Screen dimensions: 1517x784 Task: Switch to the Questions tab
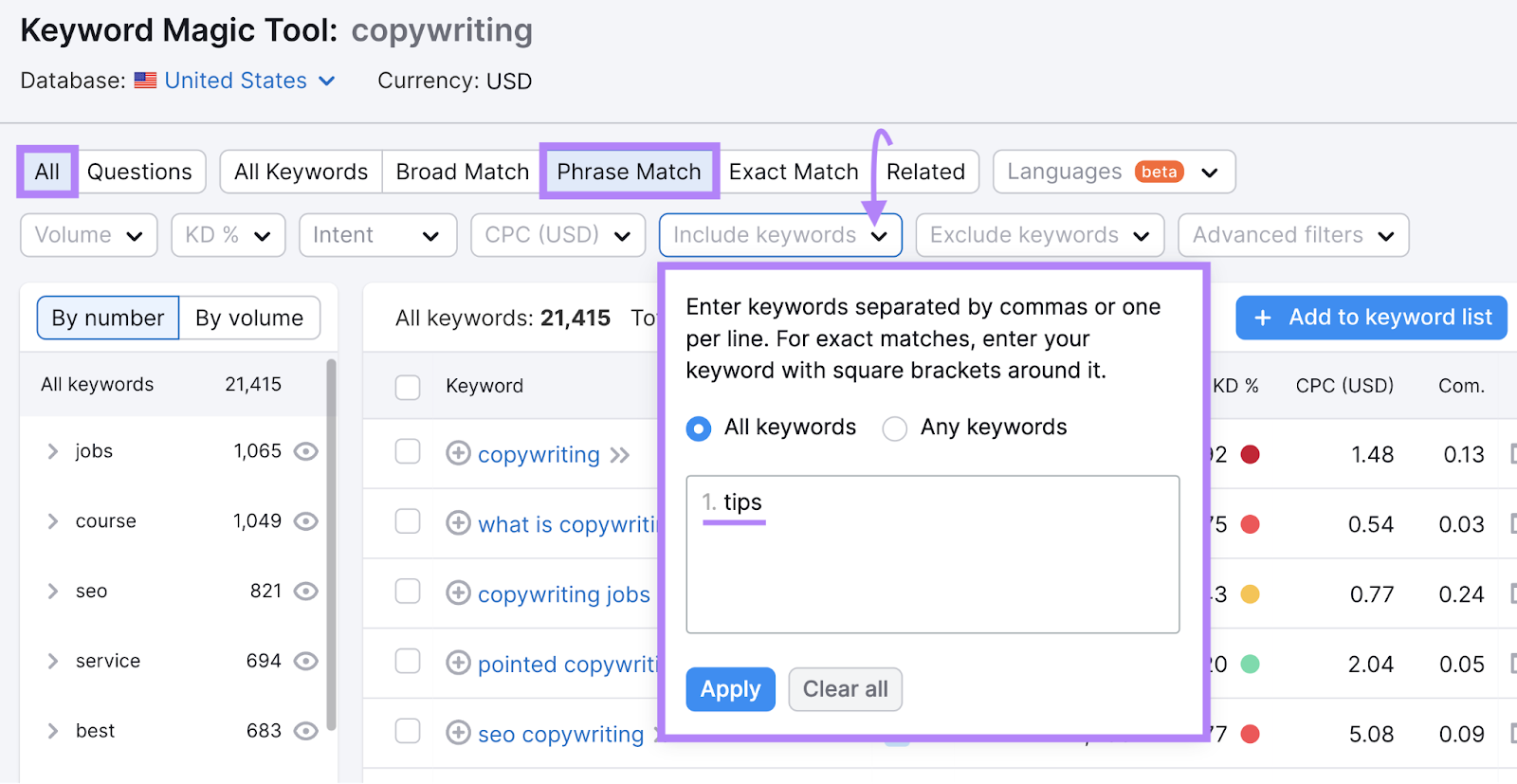pos(139,172)
